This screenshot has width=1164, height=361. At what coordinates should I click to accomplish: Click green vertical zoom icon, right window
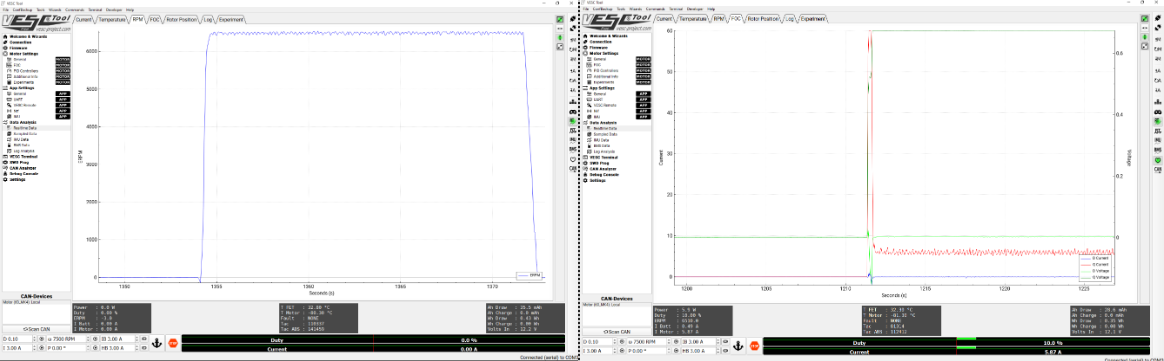coord(1144,36)
